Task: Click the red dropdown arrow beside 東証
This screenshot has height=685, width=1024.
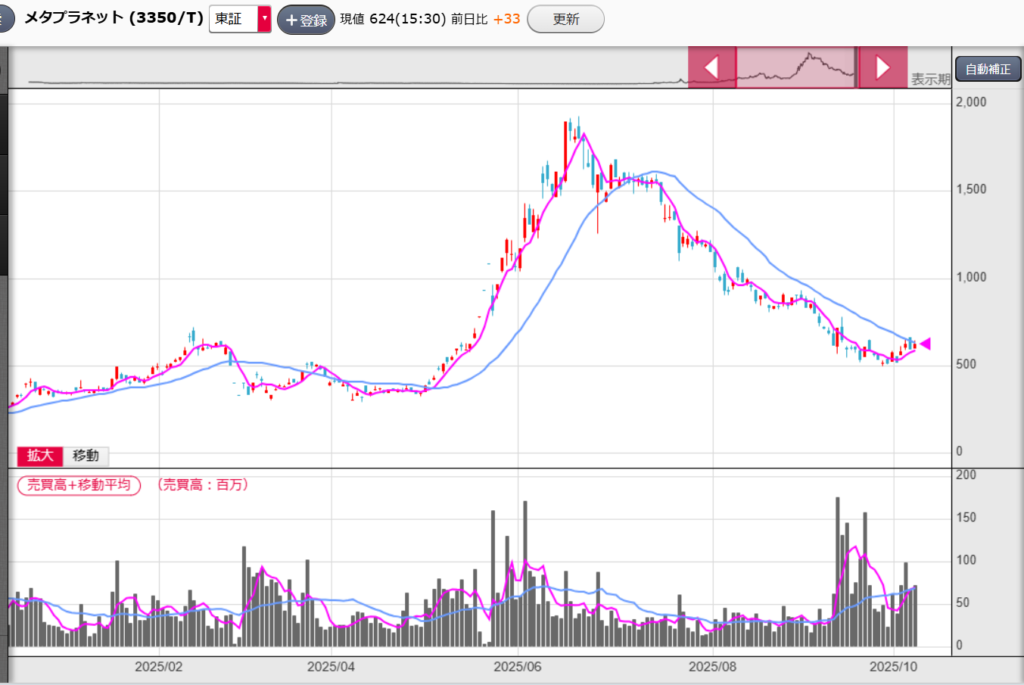Action: pyautogui.click(x=264, y=19)
